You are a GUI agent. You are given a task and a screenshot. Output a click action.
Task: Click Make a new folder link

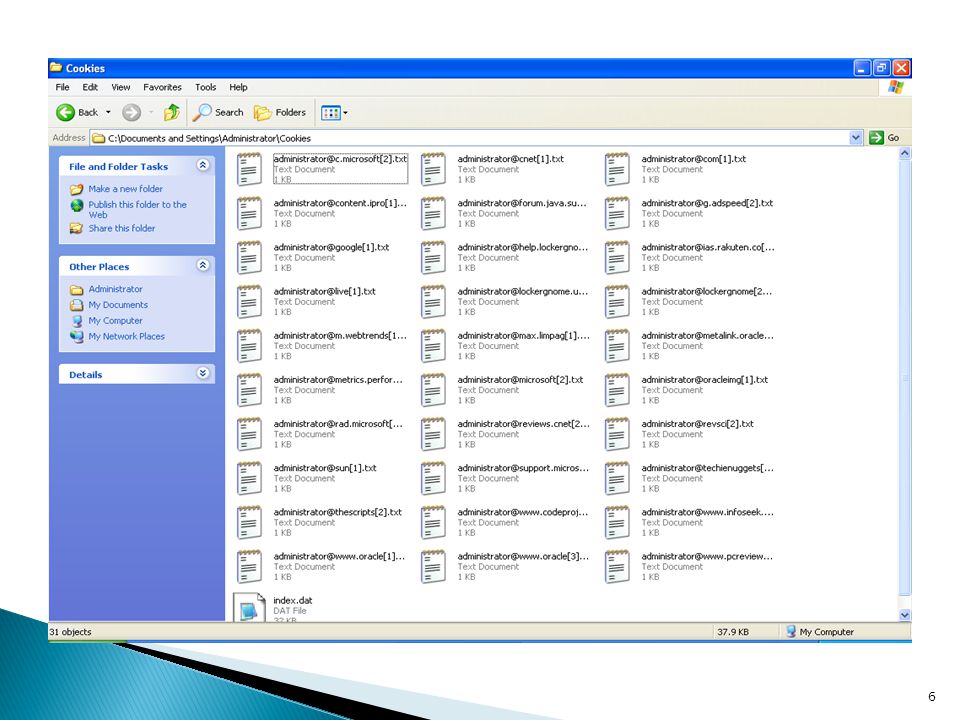click(x=126, y=189)
